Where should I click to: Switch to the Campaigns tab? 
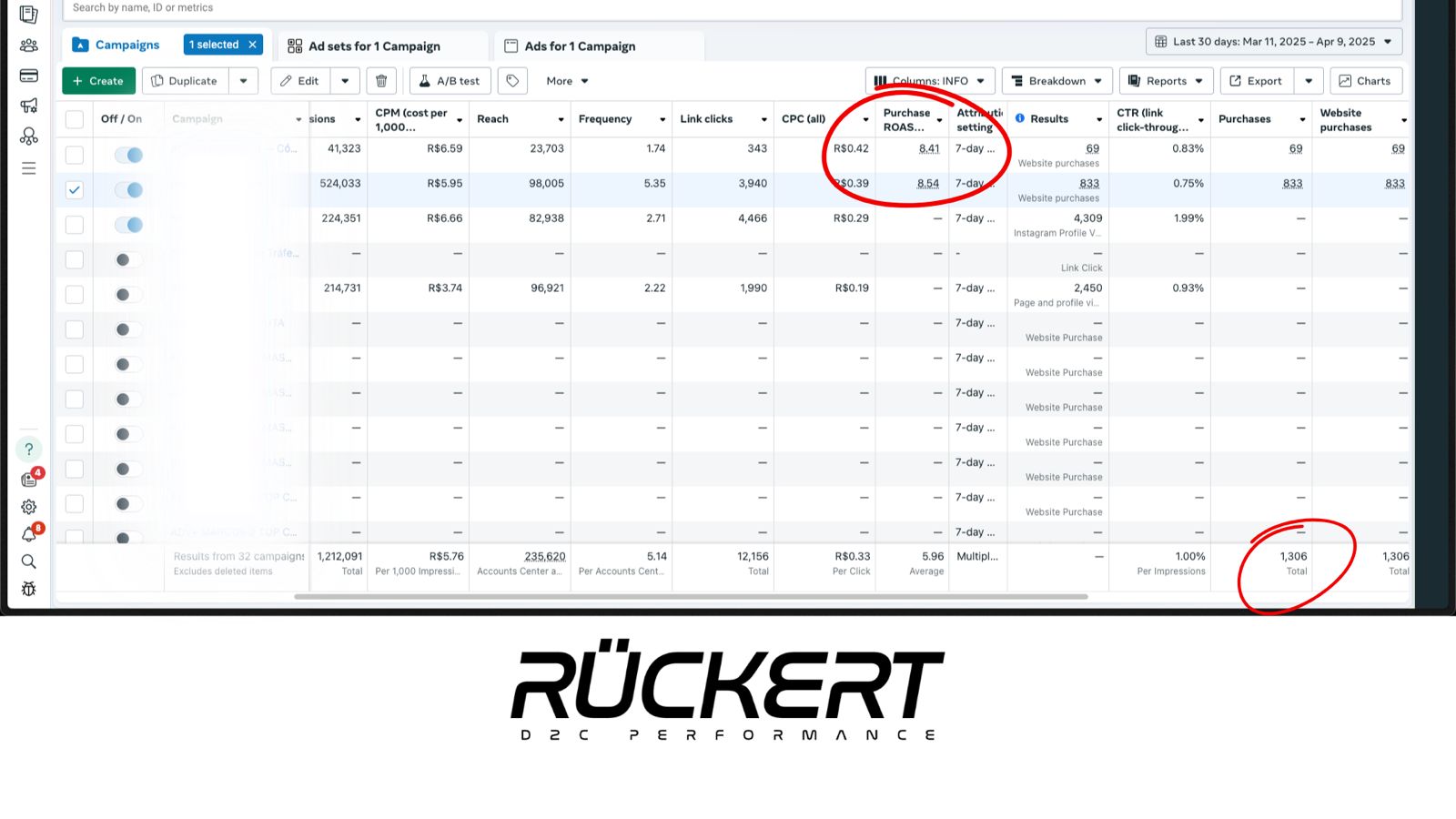click(x=116, y=45)
